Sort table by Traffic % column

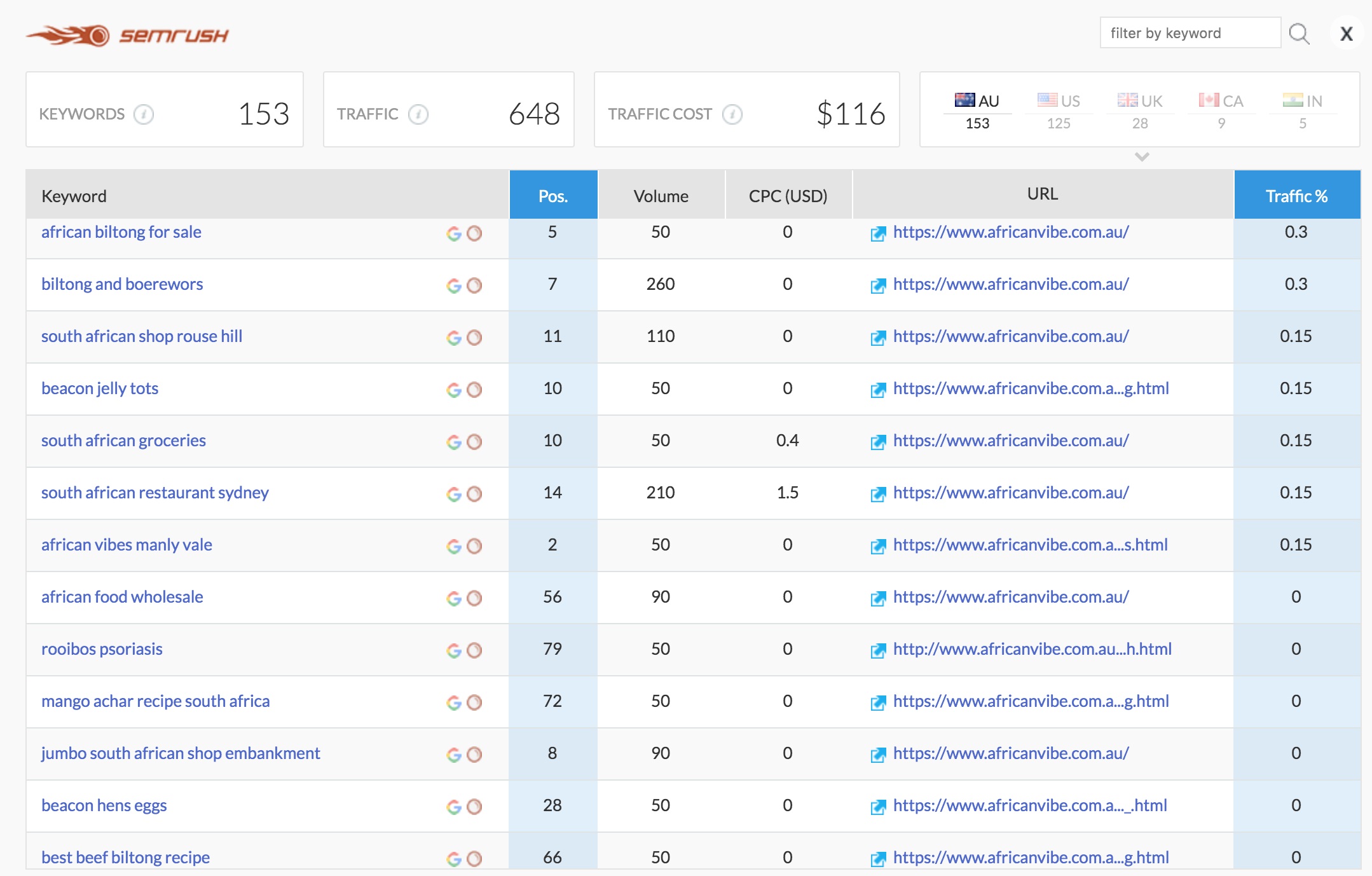1297,195
